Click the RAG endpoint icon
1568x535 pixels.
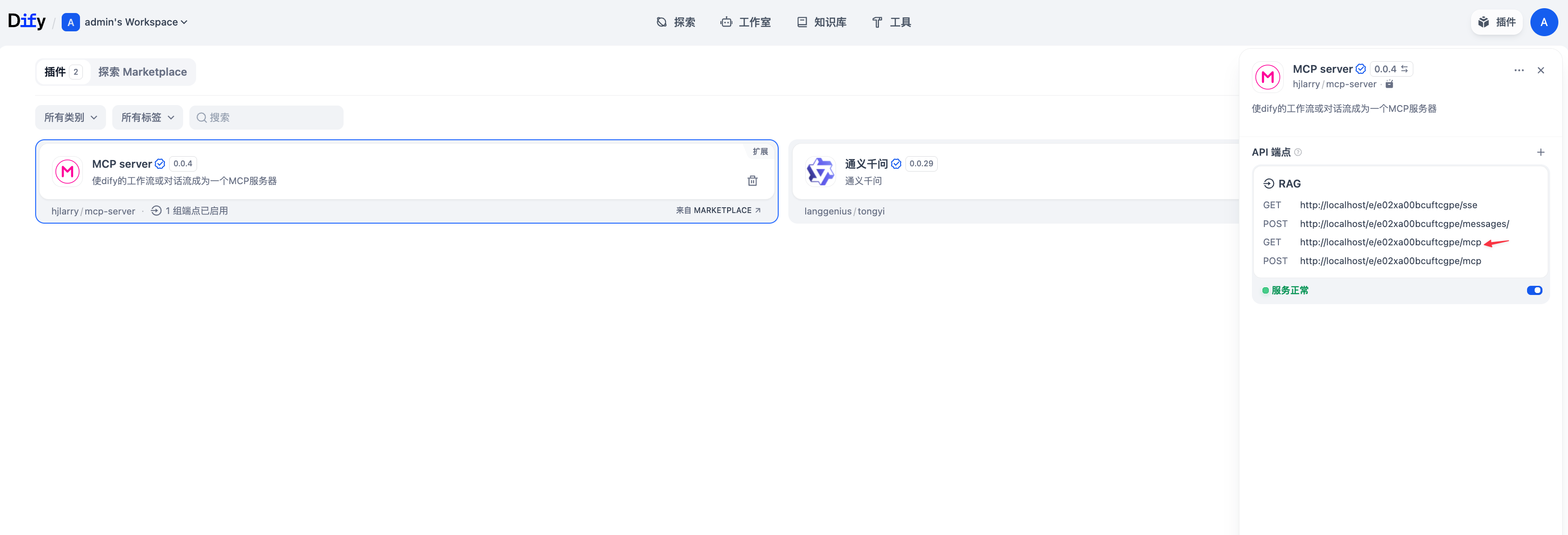1269,184
